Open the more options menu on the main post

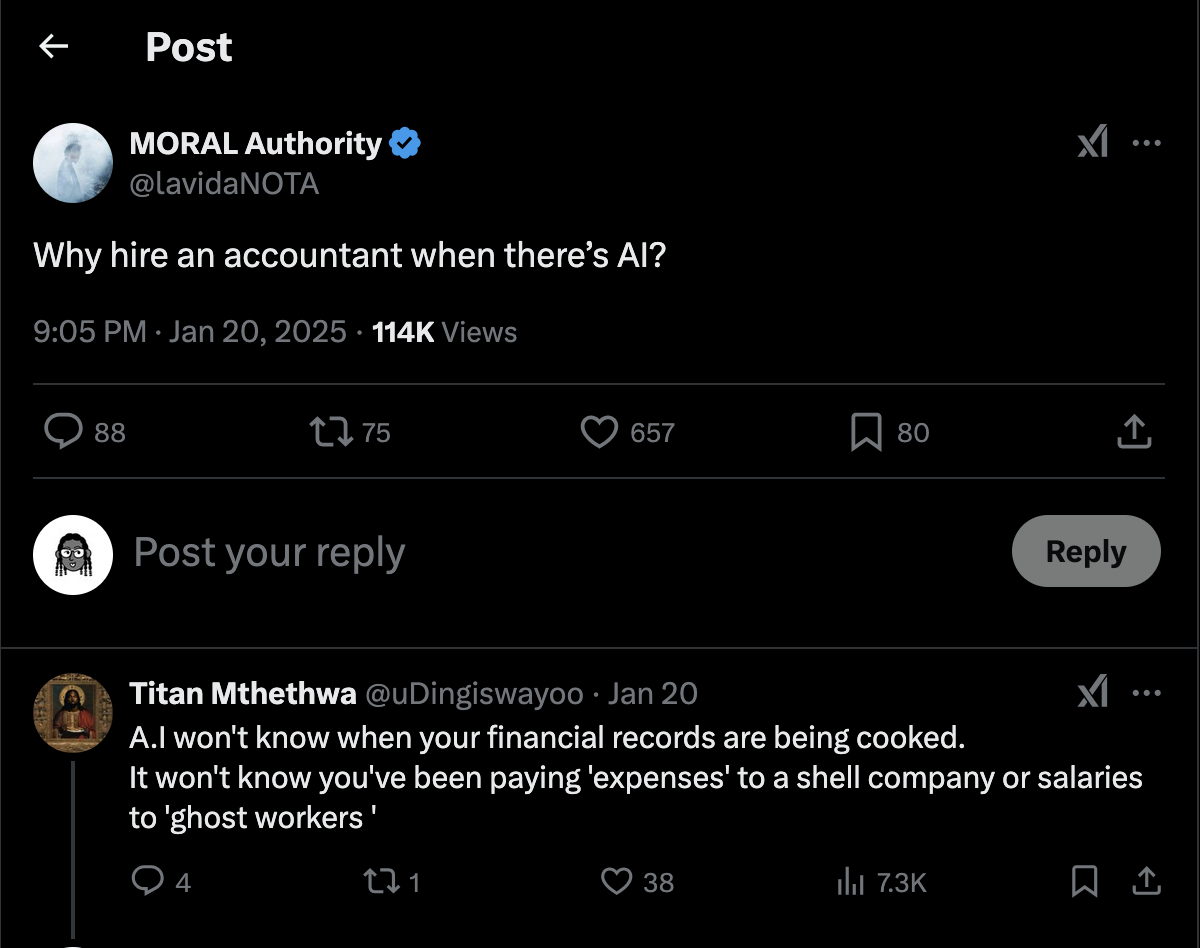click(x=1146, y=142)
